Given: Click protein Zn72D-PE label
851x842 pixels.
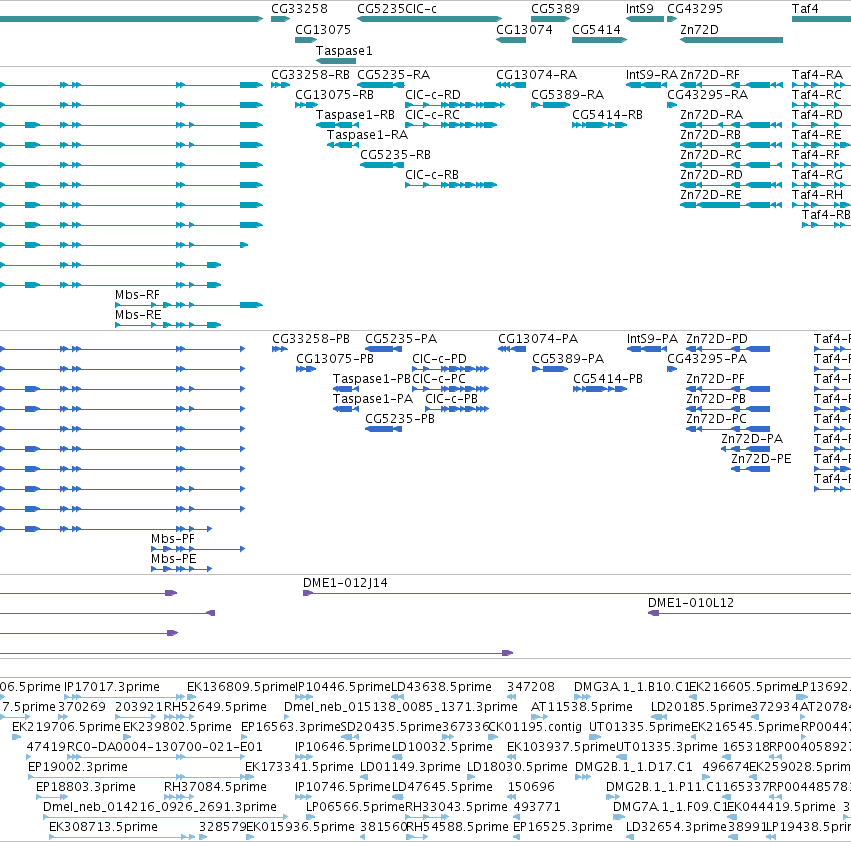Looking at the screenshot, I should point(761,459).
